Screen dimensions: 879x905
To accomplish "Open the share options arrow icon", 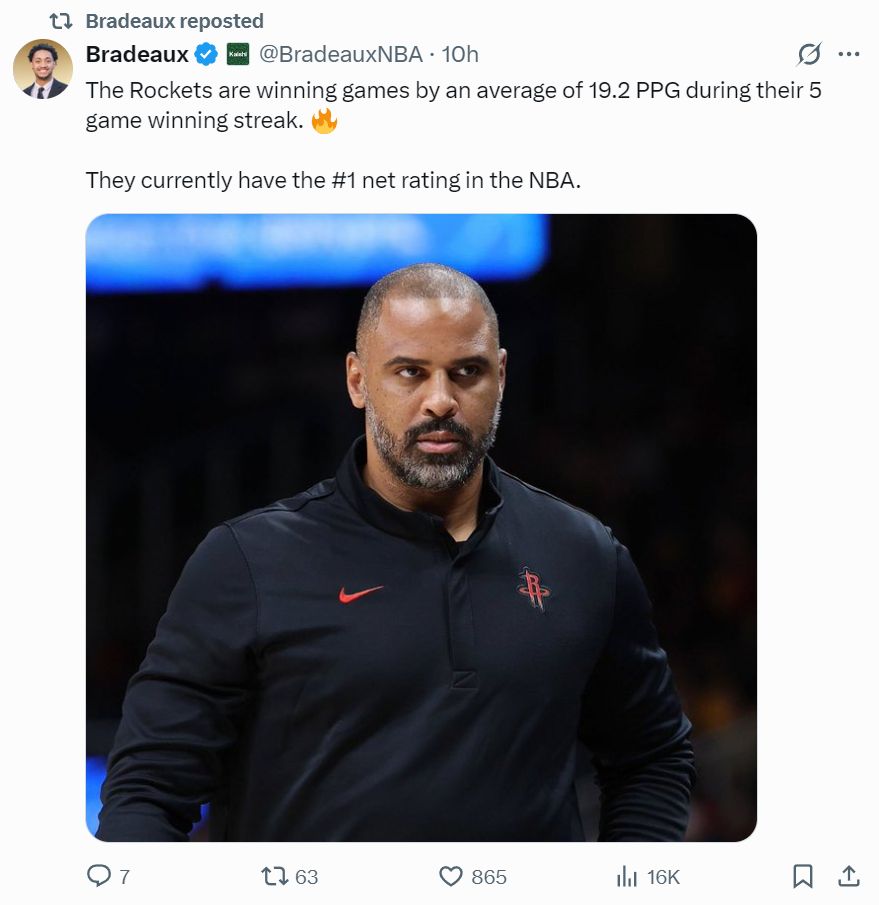I will click(x=848, y=876).
